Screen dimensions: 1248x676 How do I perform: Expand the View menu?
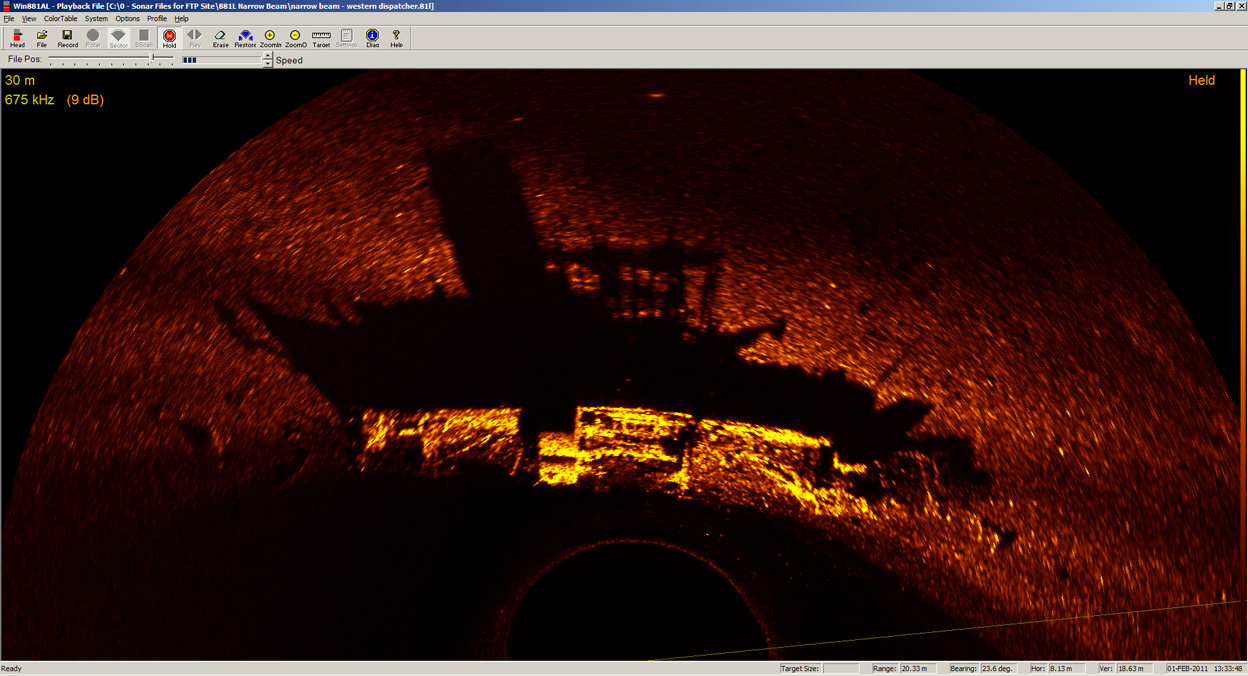coord(29,18)
